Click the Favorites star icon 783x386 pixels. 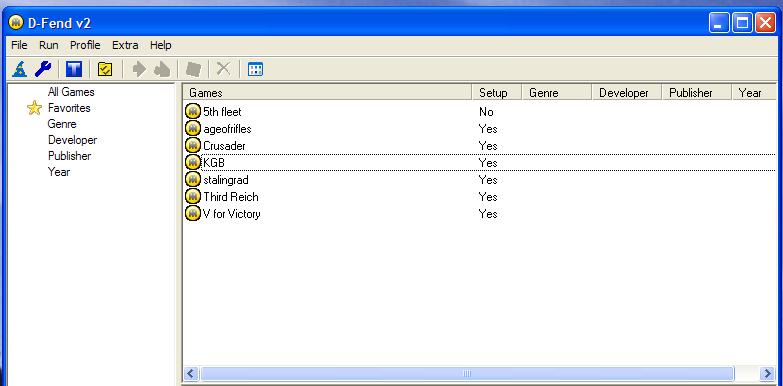pyautogui.click(x=34, y=108)
